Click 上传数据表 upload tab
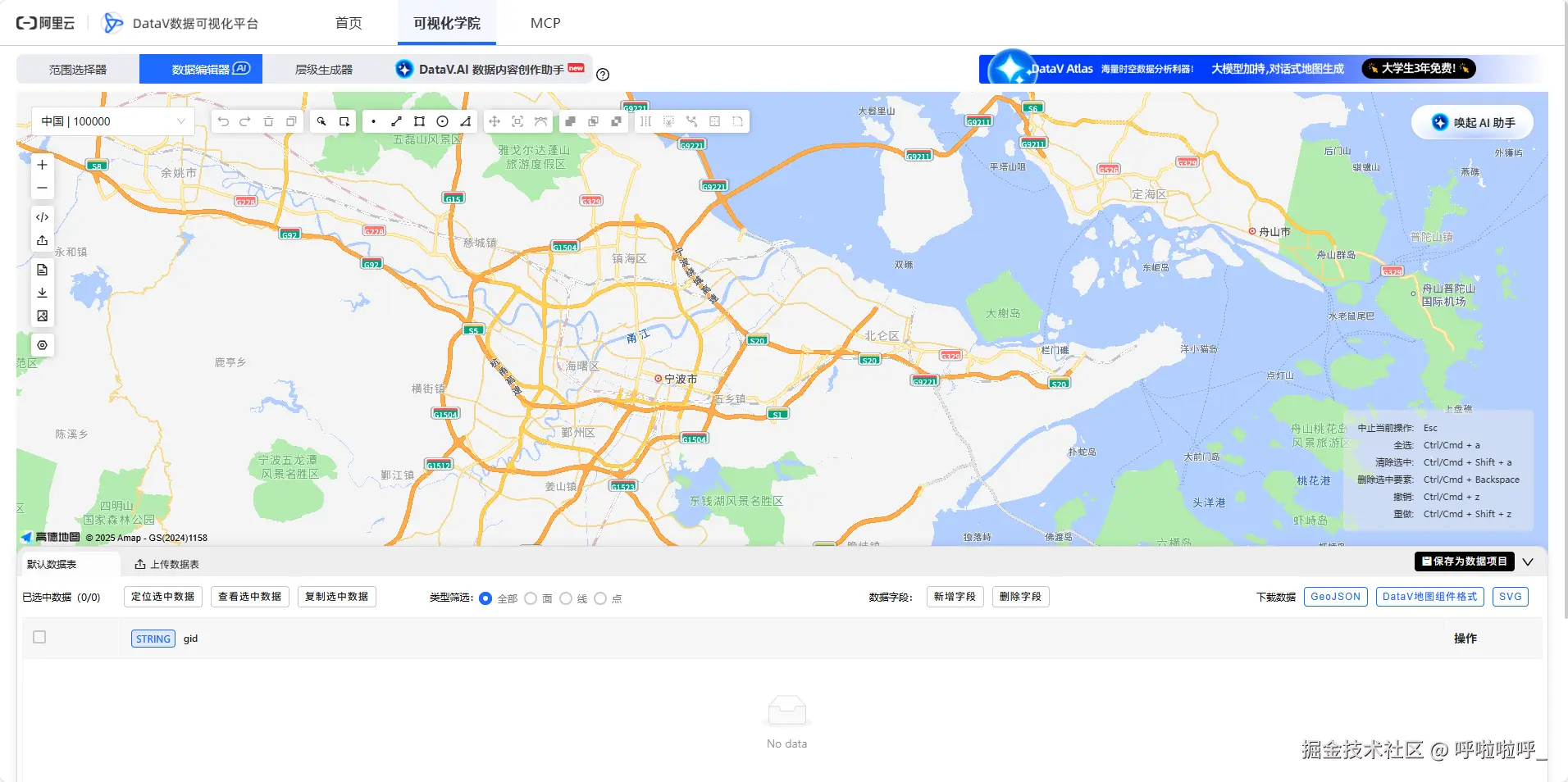The height and width of the screenshot is (782, 1568). pyautogui.click(x=167, y=564)
